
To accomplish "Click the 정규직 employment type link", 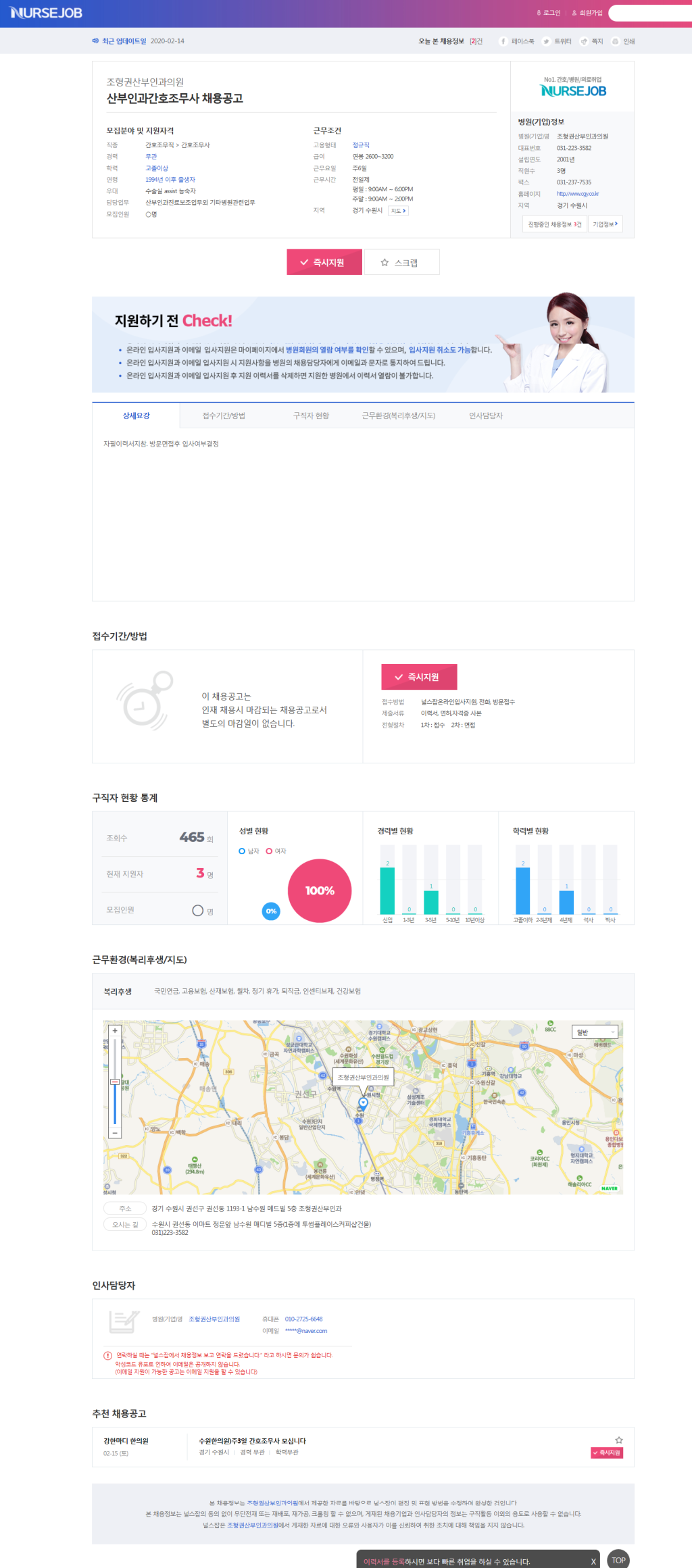I will click(x=361, y=145).
